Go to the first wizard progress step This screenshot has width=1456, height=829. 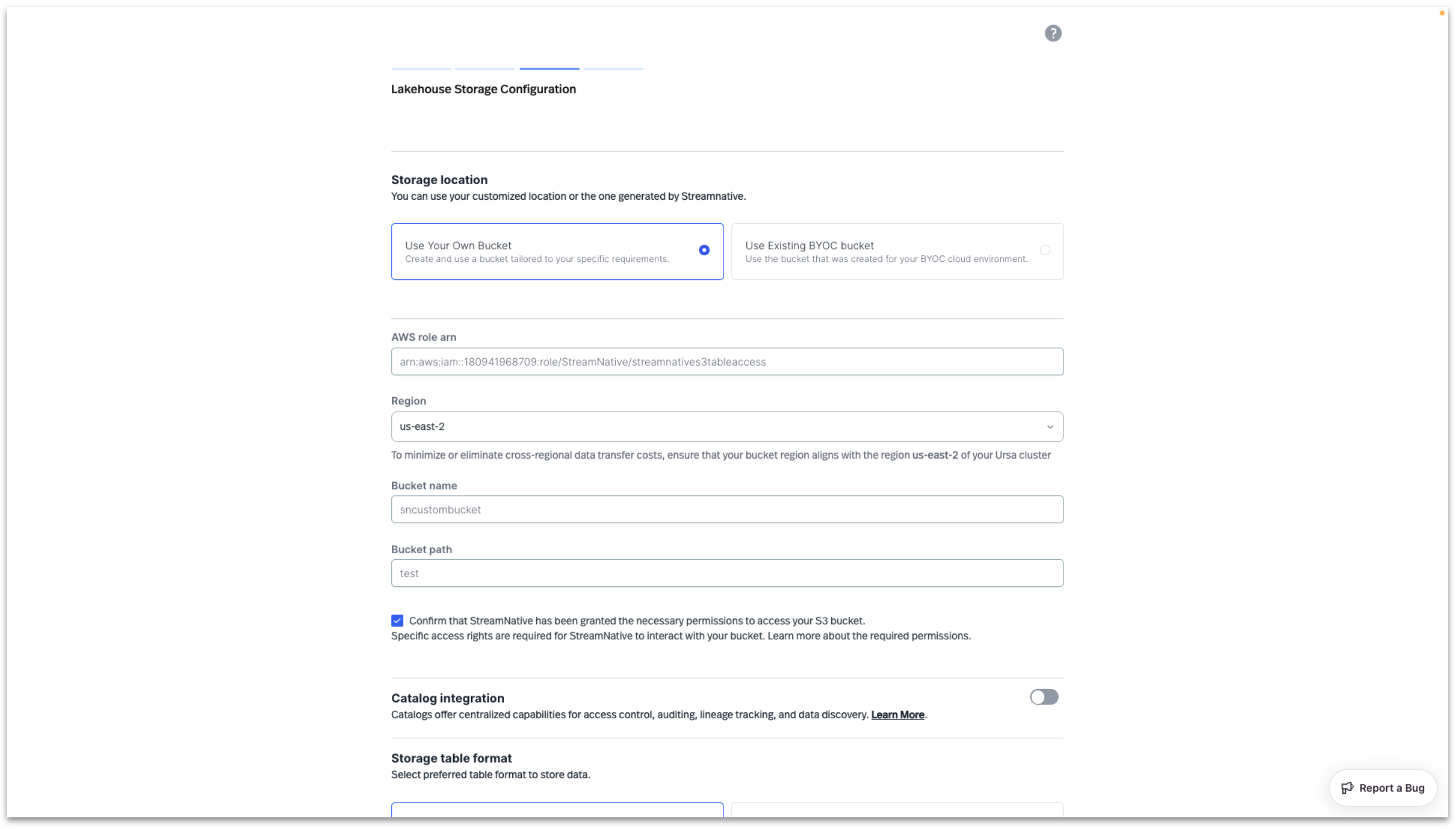[421, 69]
